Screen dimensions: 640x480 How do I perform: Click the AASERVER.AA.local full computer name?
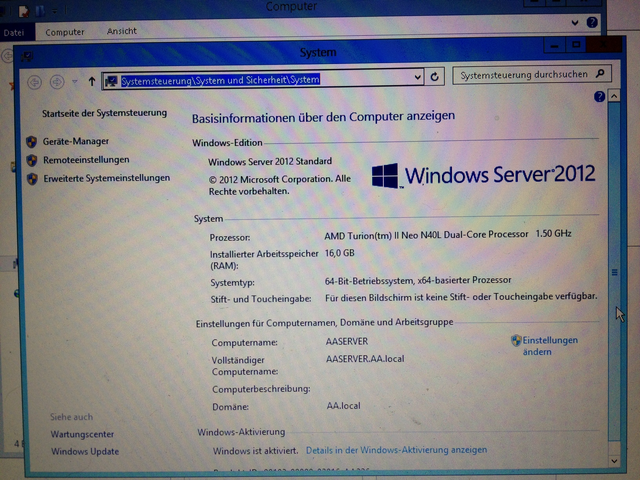[x=365, y=359]
